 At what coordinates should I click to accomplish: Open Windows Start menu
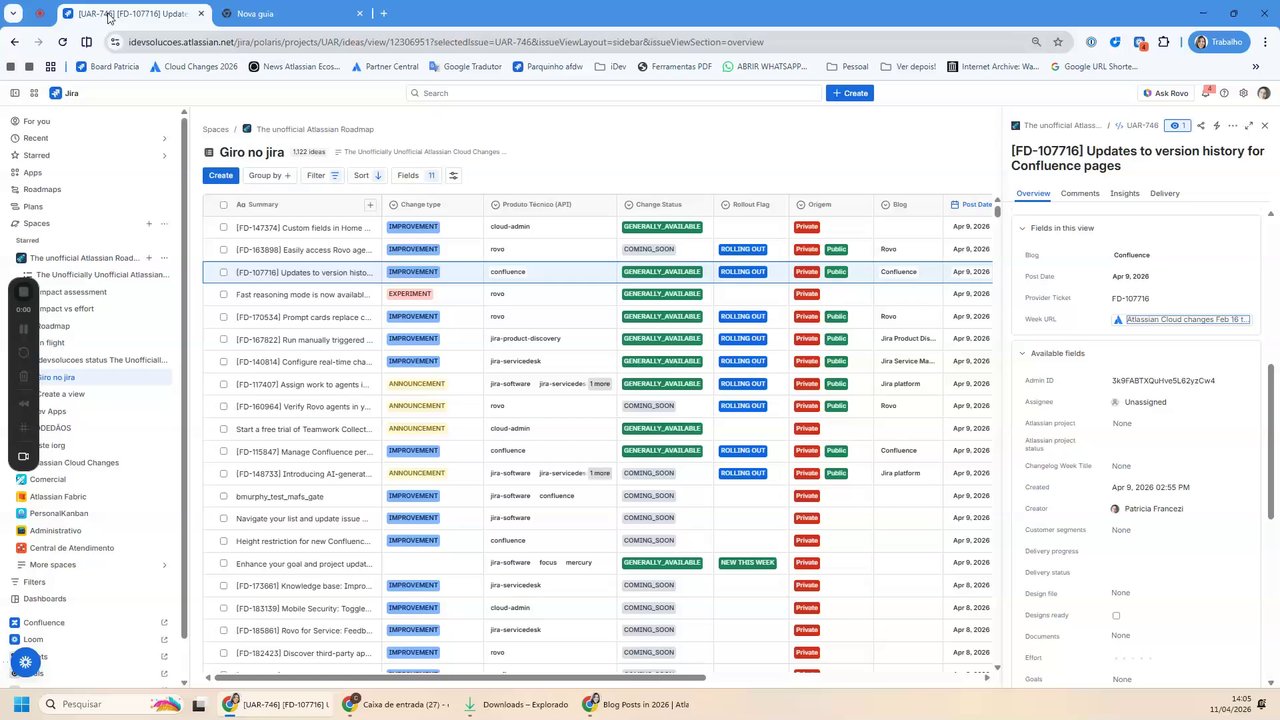coord(22,704)
